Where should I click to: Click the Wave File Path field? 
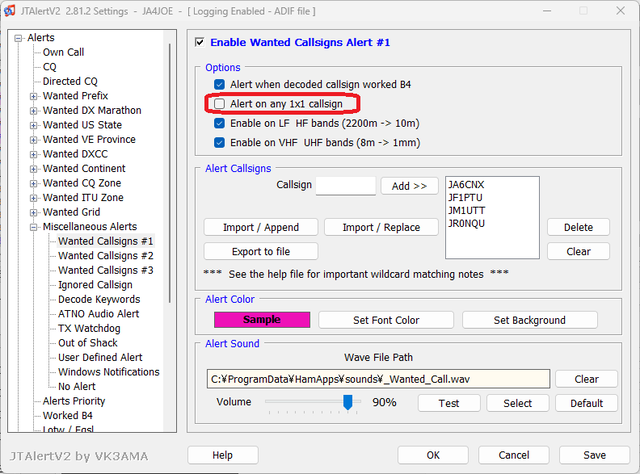click(x=378, y=379)
